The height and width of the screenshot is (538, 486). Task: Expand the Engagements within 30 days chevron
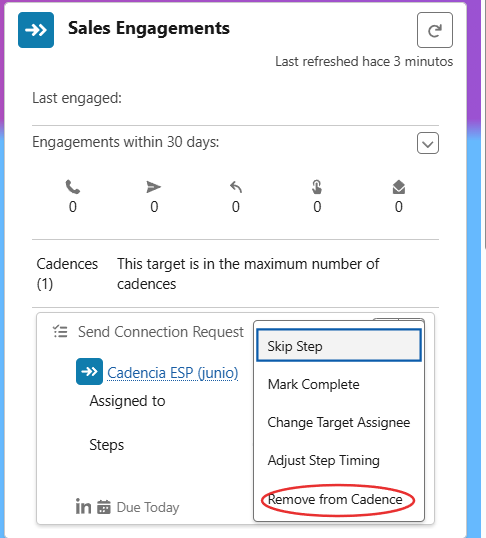[x=428, y=143]
